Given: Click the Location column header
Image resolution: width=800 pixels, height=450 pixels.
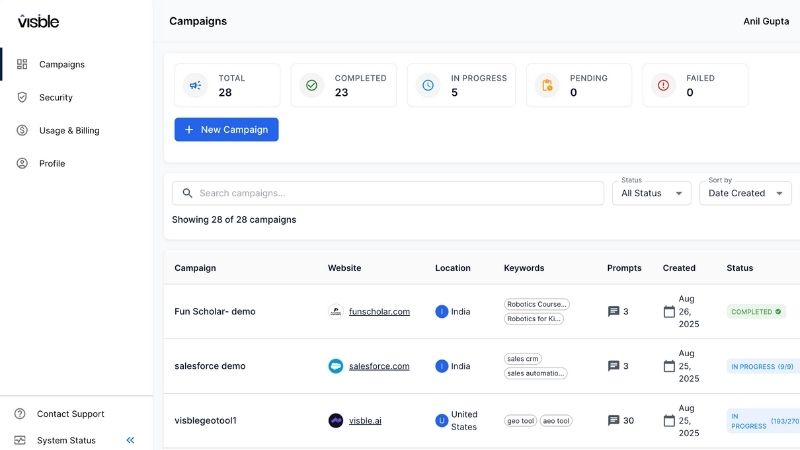Looking at the screenshot, I should [x=453, y=268].
